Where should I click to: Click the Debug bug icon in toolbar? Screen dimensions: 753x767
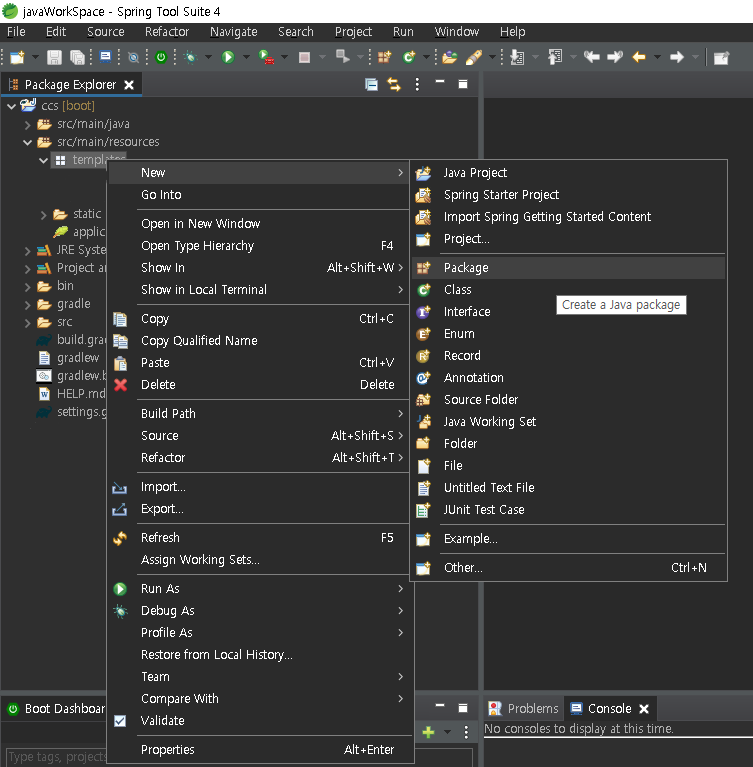click(x=190, y=57)
